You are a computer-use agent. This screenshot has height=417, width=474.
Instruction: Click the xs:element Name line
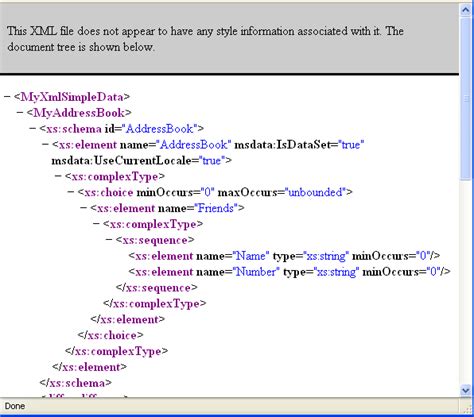(284, 256)
